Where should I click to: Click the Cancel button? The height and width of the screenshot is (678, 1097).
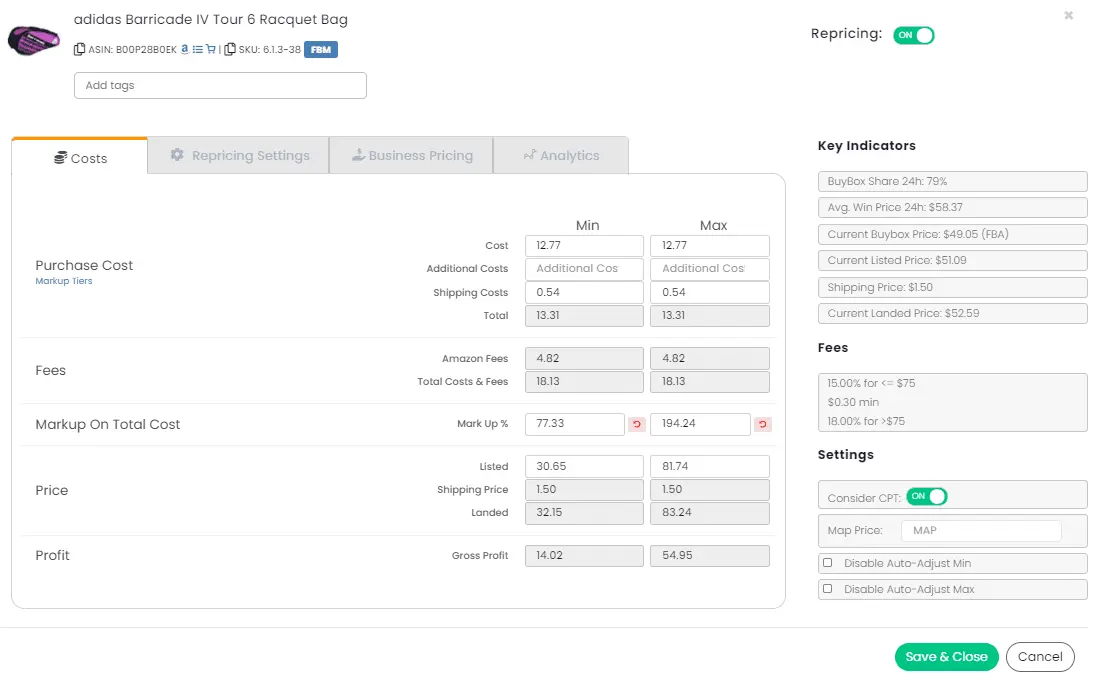[1040, 656]
